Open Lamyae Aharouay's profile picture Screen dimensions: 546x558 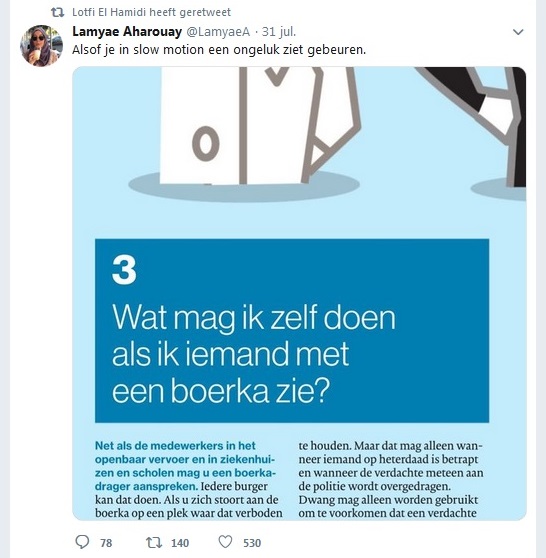pos(41,46)
